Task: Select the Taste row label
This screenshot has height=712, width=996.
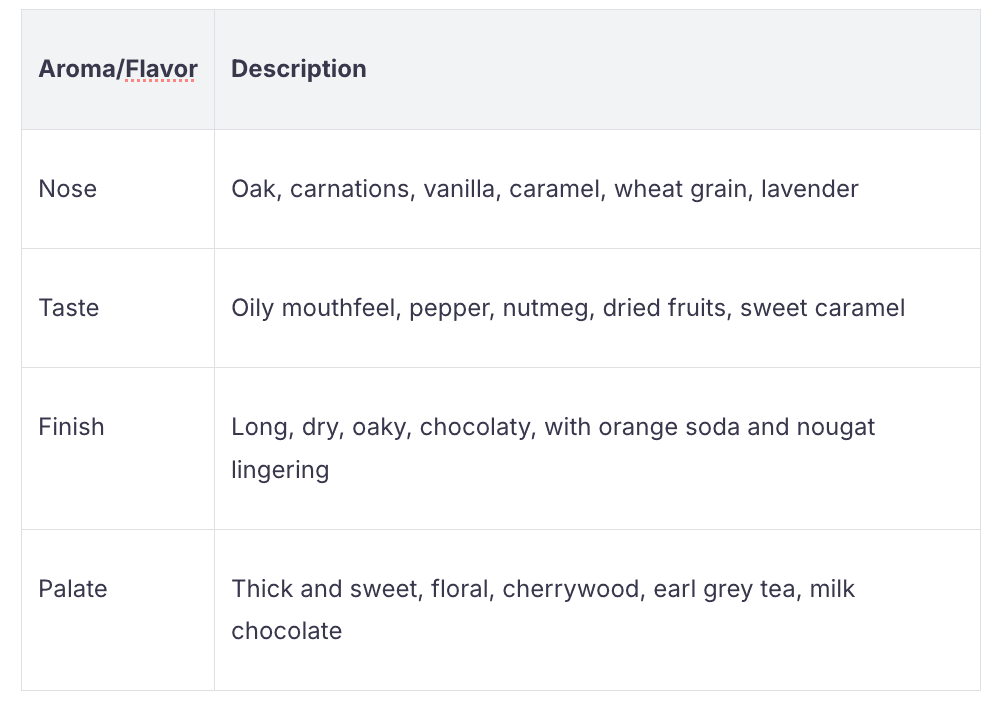Action: [68, 308]
